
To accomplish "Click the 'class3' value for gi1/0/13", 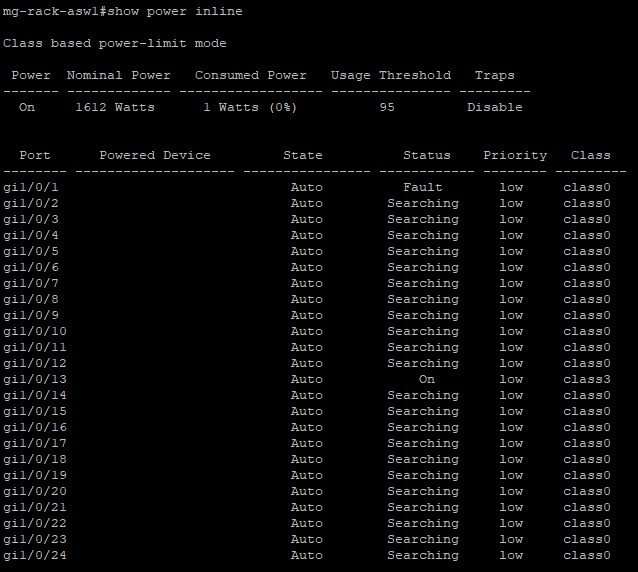I will click(x=587, y=380).
